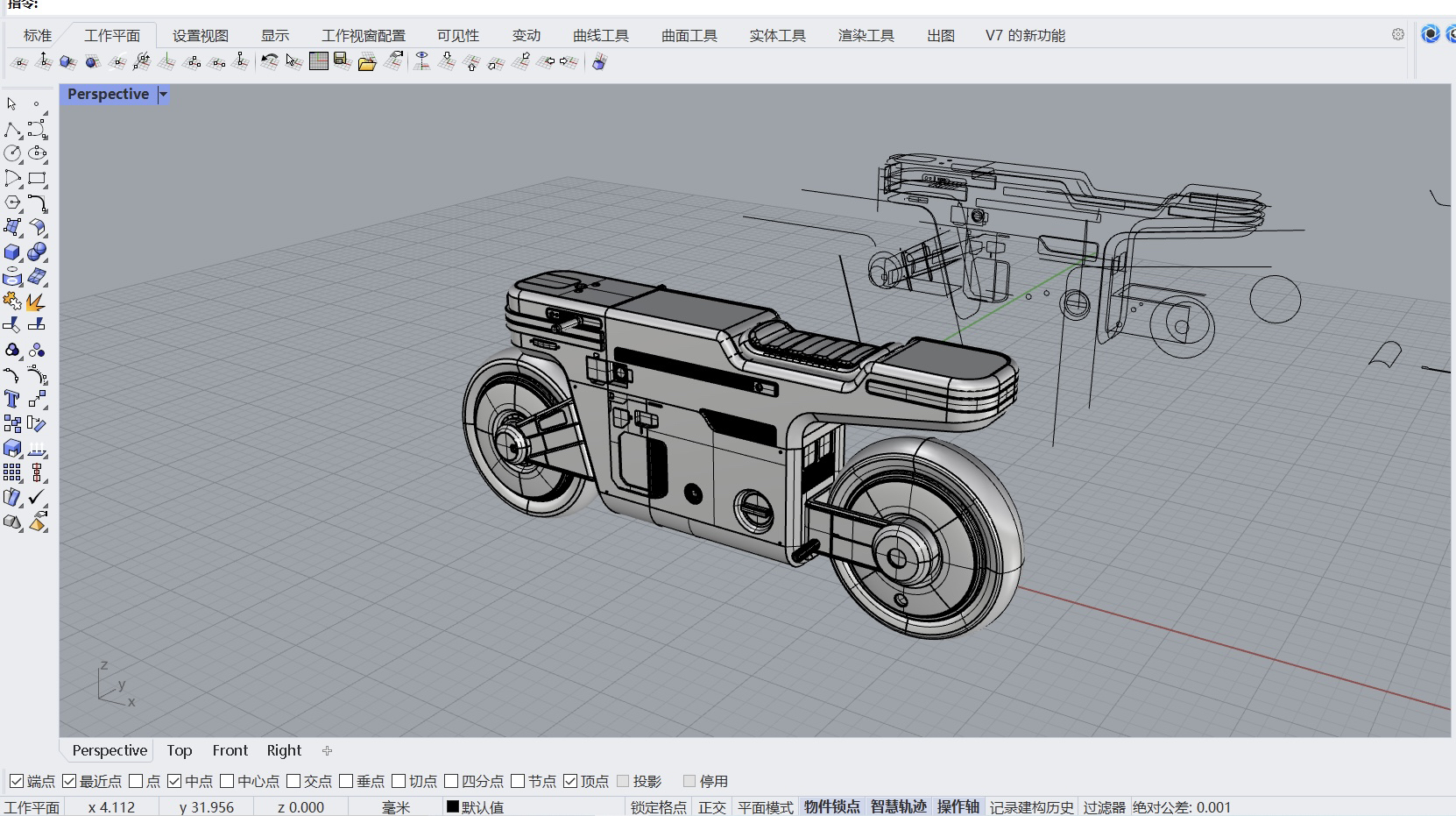Open the settings gear menu on the right
Screen dimensions: 1456x816
(x=1399, y=34)
